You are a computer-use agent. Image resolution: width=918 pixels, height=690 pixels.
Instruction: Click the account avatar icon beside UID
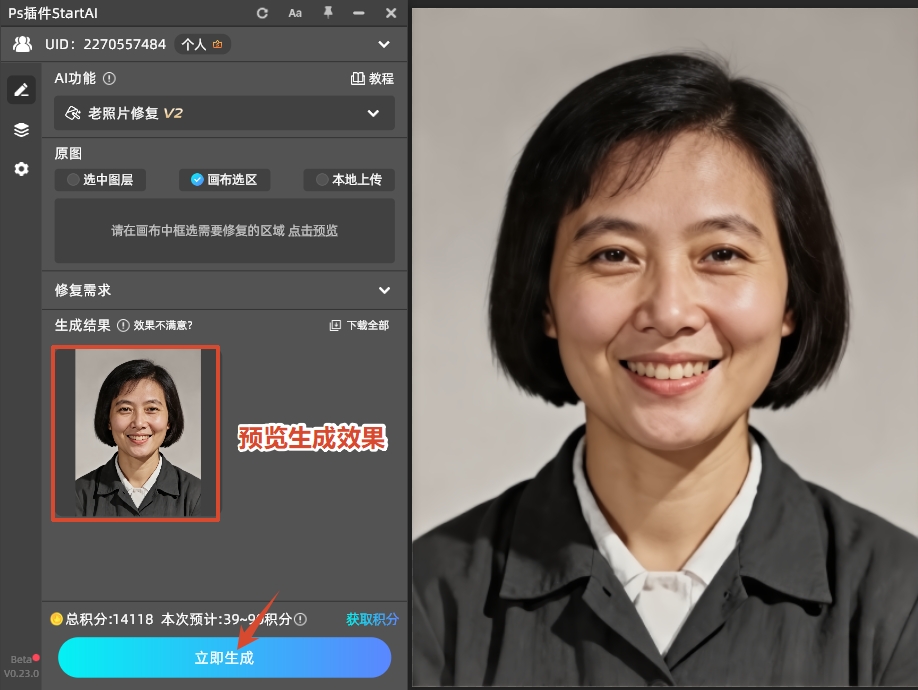tap(21, 44)
